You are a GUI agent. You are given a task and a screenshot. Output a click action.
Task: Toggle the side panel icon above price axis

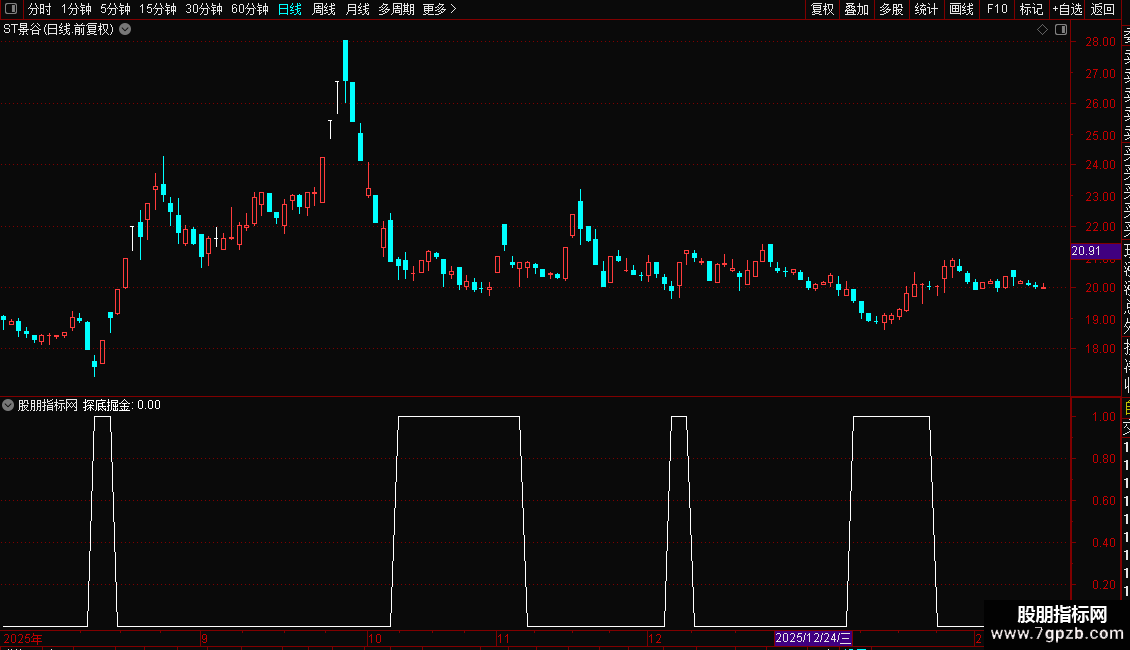point(1061,30)
